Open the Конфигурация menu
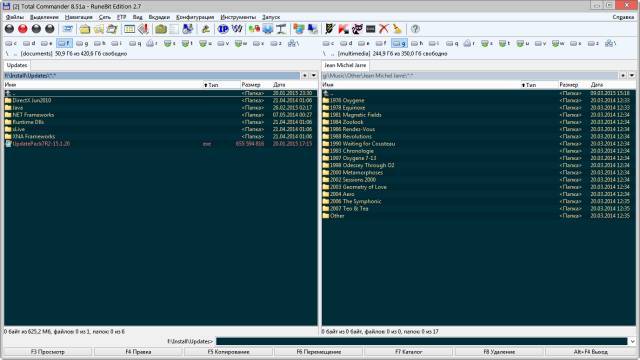Viewport: 640px width, 360px height. pyautogui.click(x=195, y=17)
